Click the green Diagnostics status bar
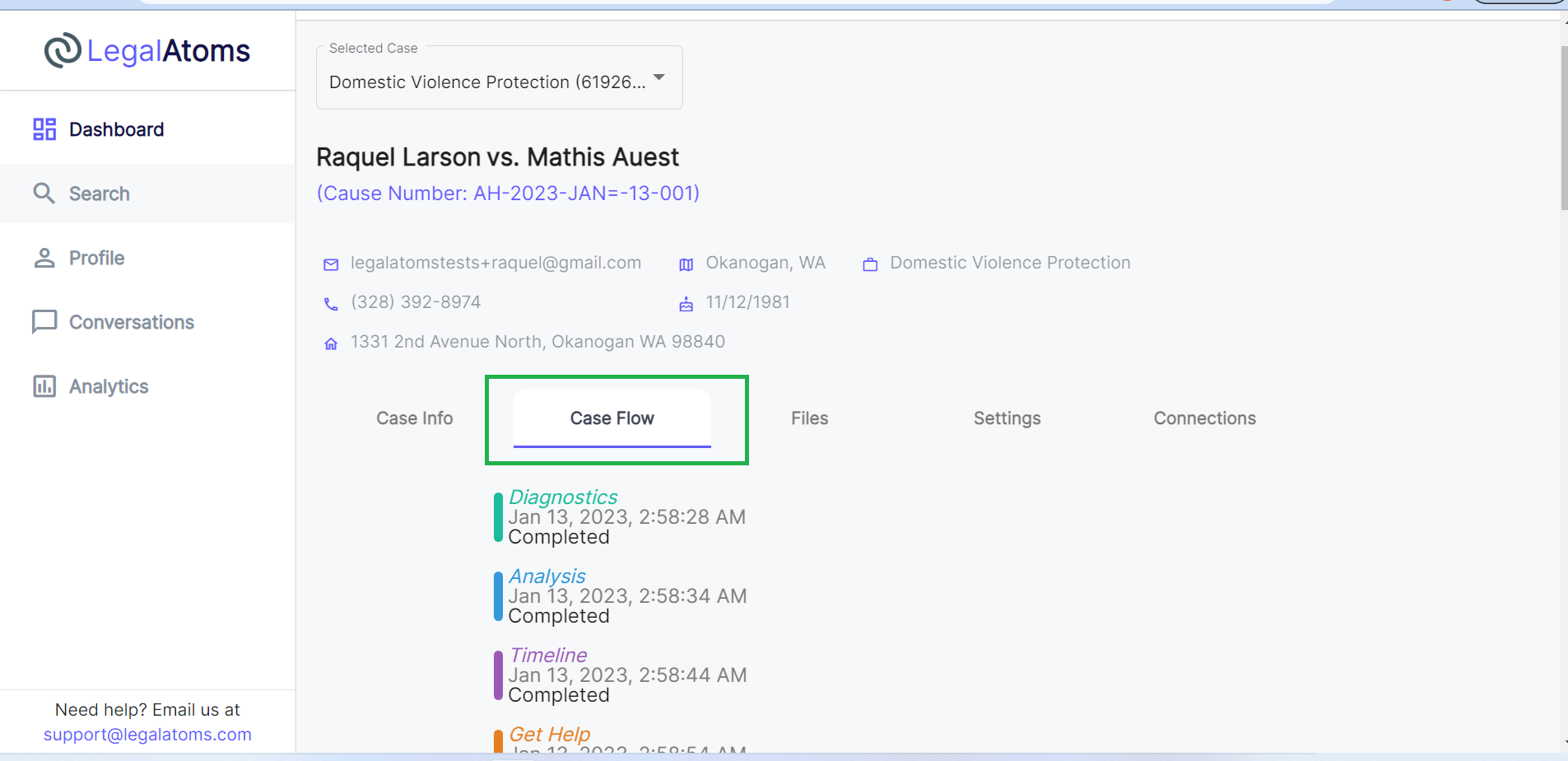The width and height of the screenshot is (1568, 761). [x=498, y=517]
